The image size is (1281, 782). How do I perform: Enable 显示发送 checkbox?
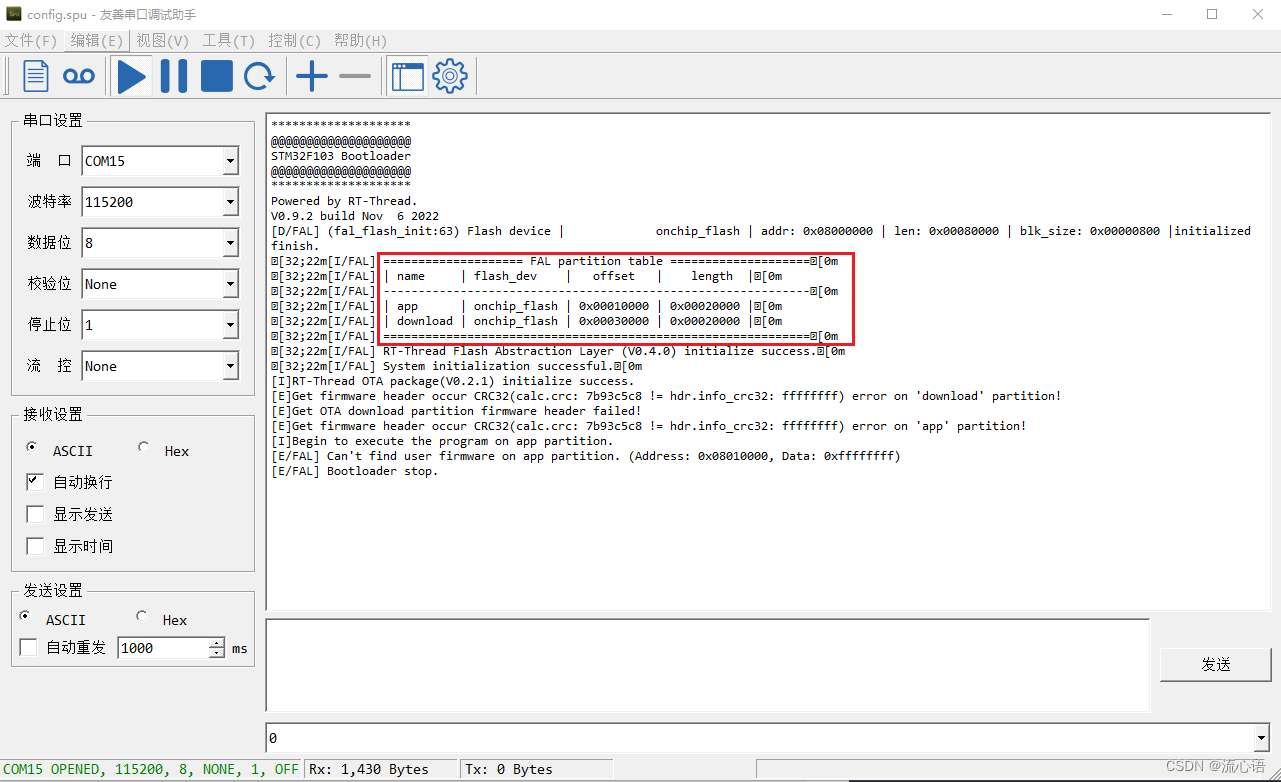(35, 514)
